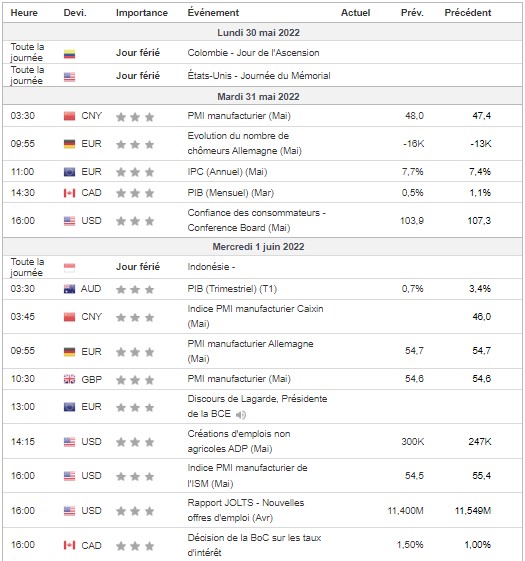Screen dimensions: 525x561
Task: Click the Indonesia flag icon
Action: (69, 267)
